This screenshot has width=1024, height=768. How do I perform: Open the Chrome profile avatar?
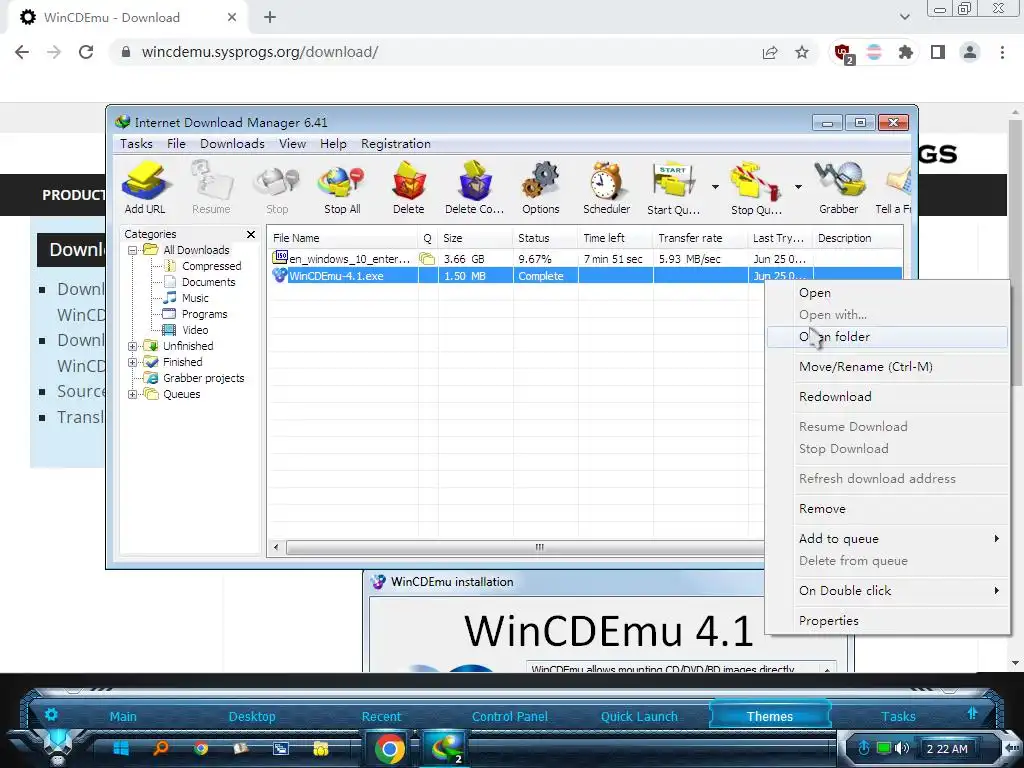[x=970, y=52]
